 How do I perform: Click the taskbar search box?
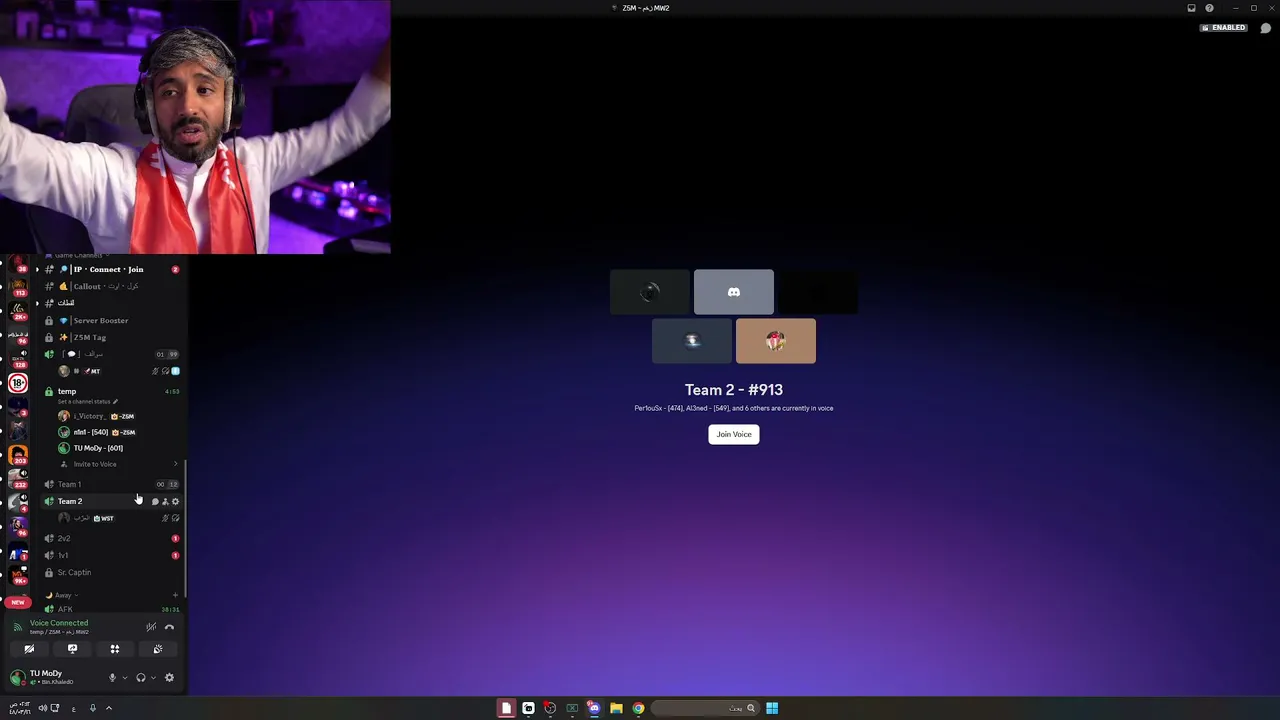click(705, 708)
